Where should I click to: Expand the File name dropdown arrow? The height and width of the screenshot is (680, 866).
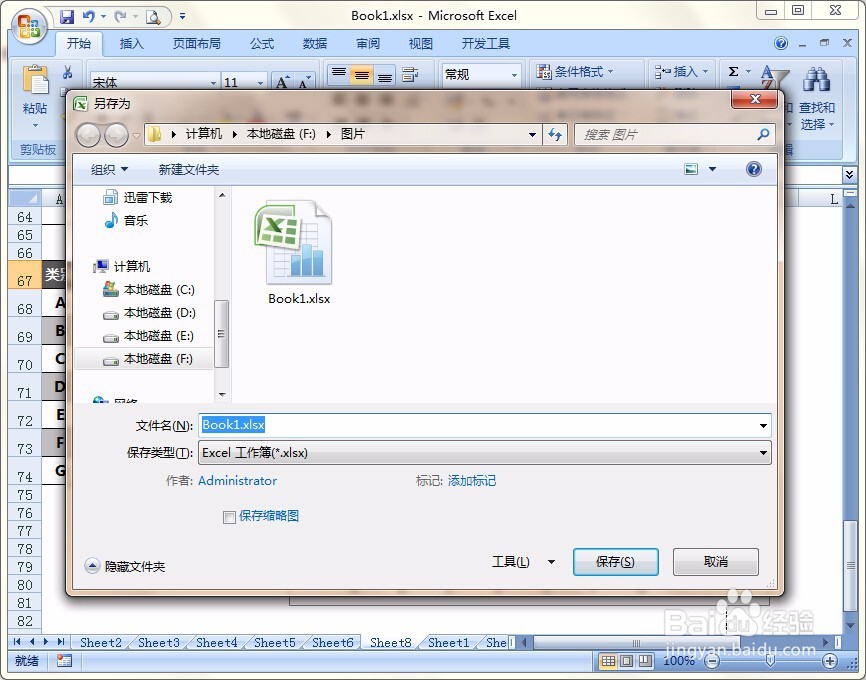pyautogui.click(x=763, y=425)
